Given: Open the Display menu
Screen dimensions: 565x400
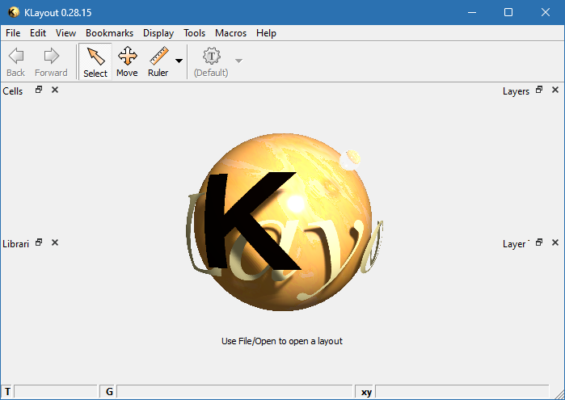Looking at the screenshot, I should [158, 33].
